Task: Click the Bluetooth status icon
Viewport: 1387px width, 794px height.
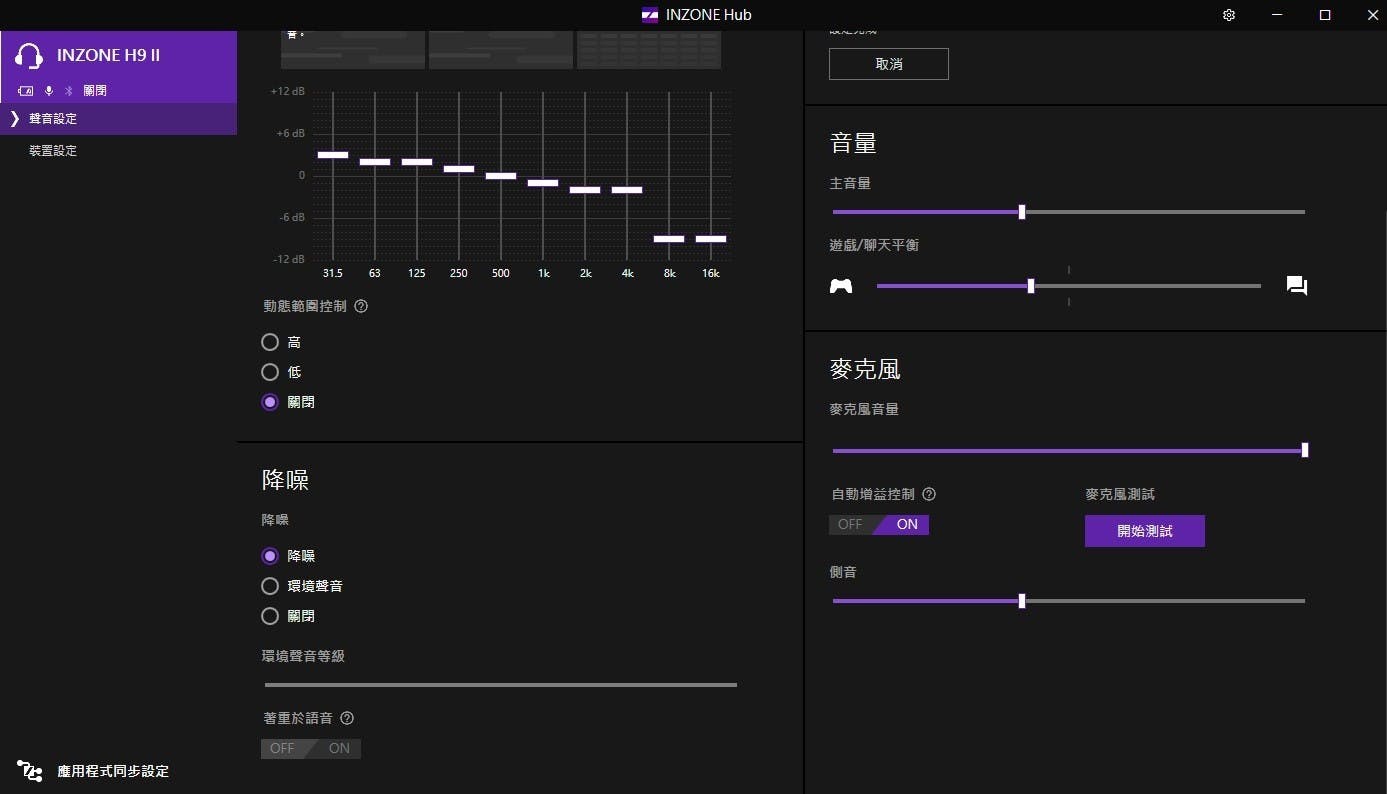Action: [69, 91]
